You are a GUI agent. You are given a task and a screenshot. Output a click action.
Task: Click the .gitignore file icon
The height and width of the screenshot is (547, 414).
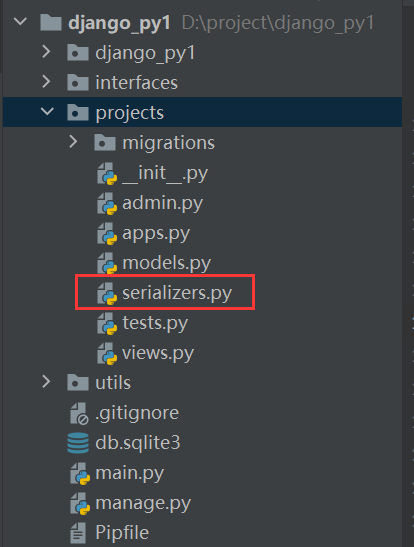[x=79, y=413]
